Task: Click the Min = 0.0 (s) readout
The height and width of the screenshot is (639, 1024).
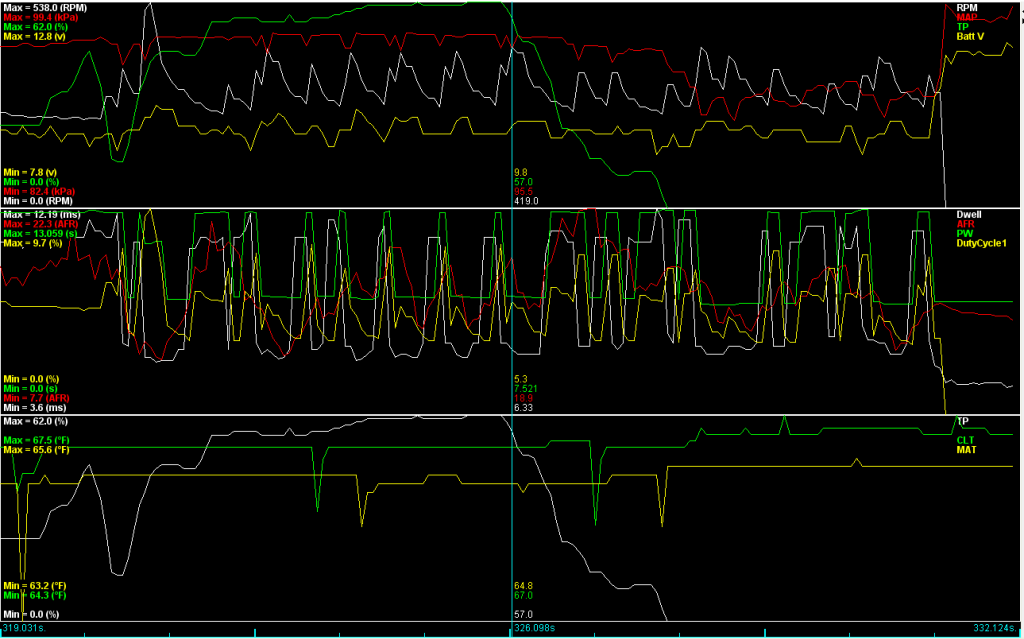Action: pos(31,388)
